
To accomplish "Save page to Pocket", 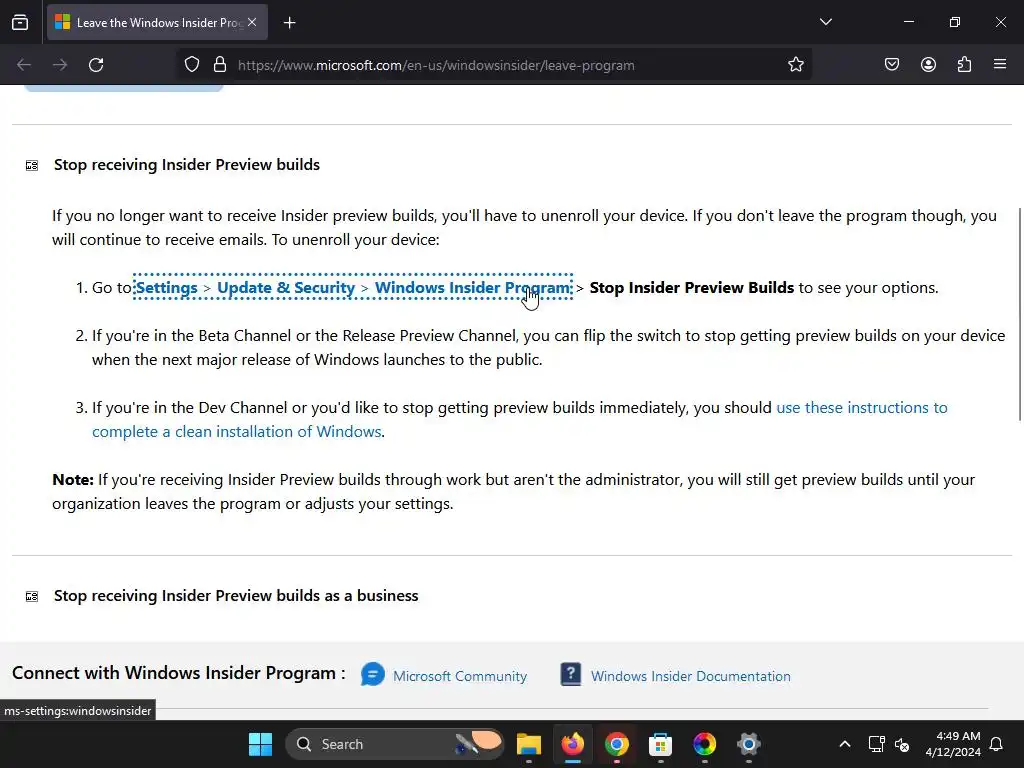I will pyautogui.click(x=891, y=65).
